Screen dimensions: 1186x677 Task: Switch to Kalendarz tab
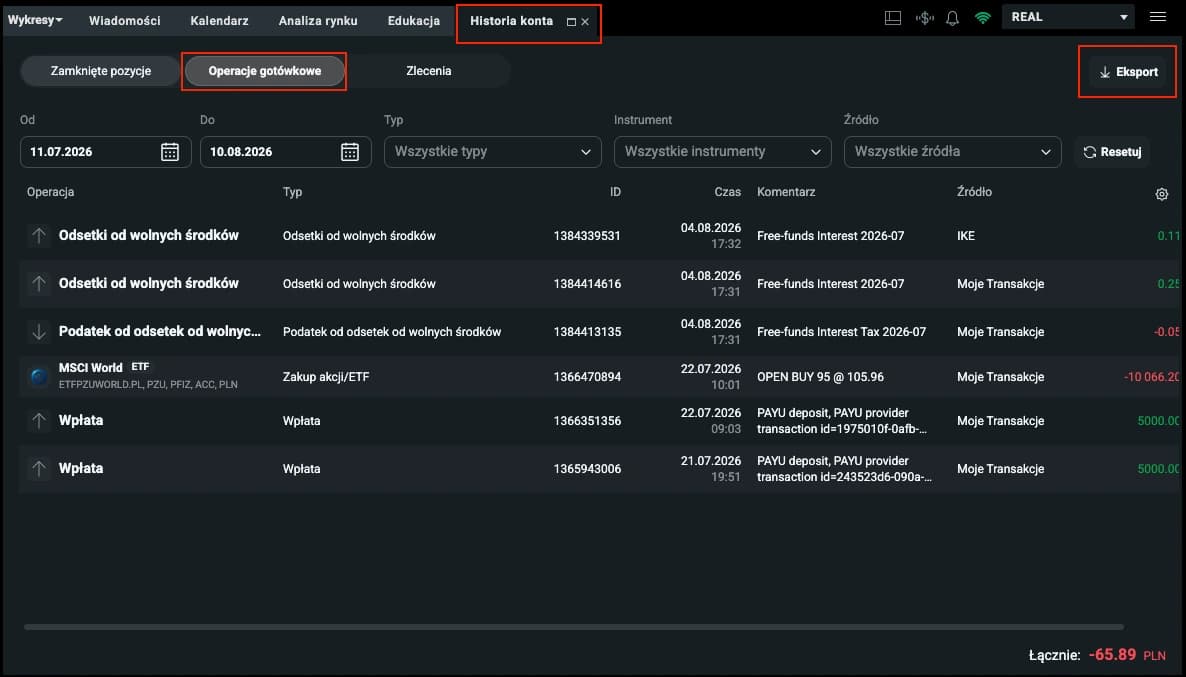click(219, 21)
